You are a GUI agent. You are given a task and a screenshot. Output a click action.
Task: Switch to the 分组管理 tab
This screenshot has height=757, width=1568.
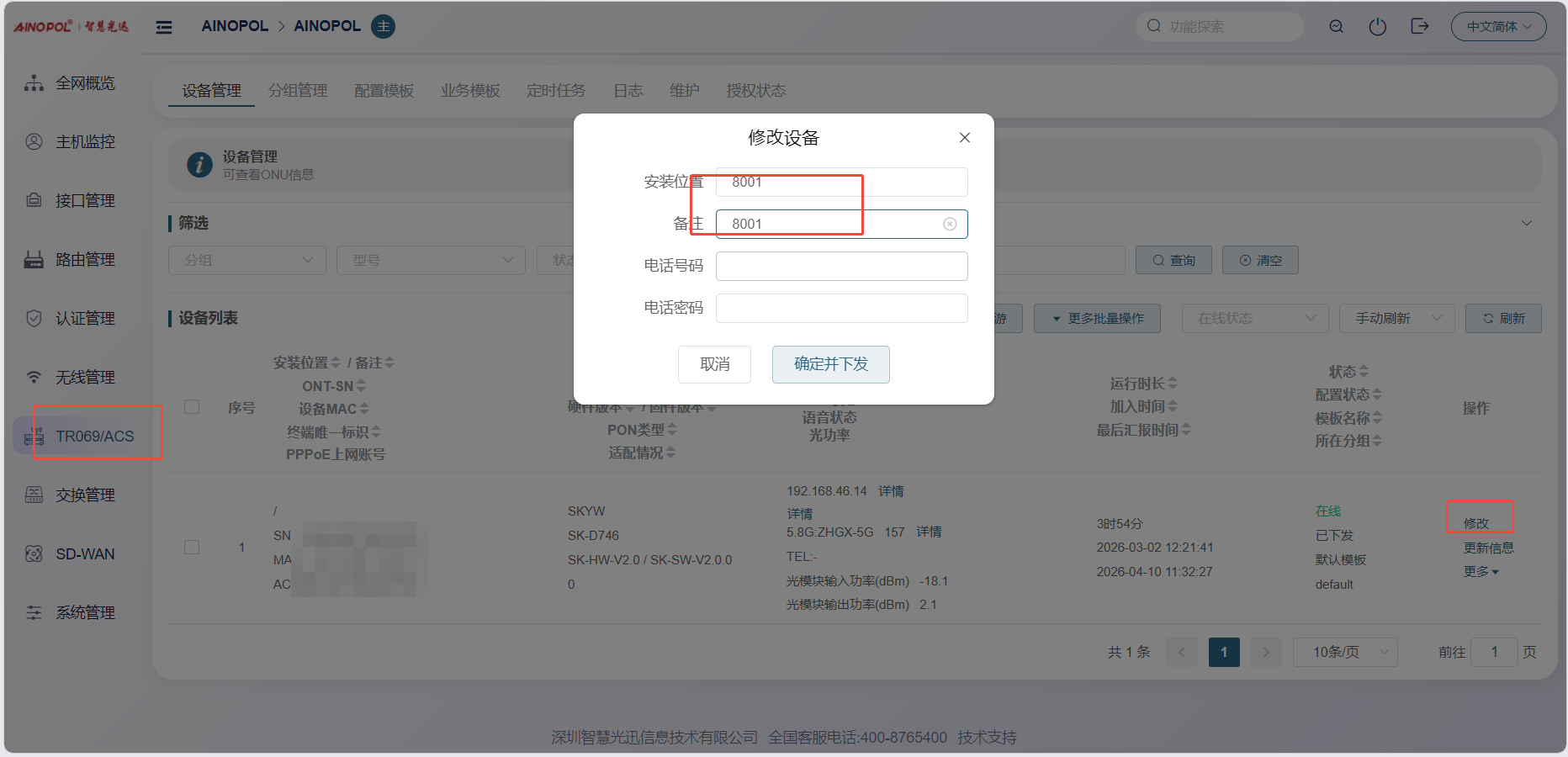[x=298, y=91]
